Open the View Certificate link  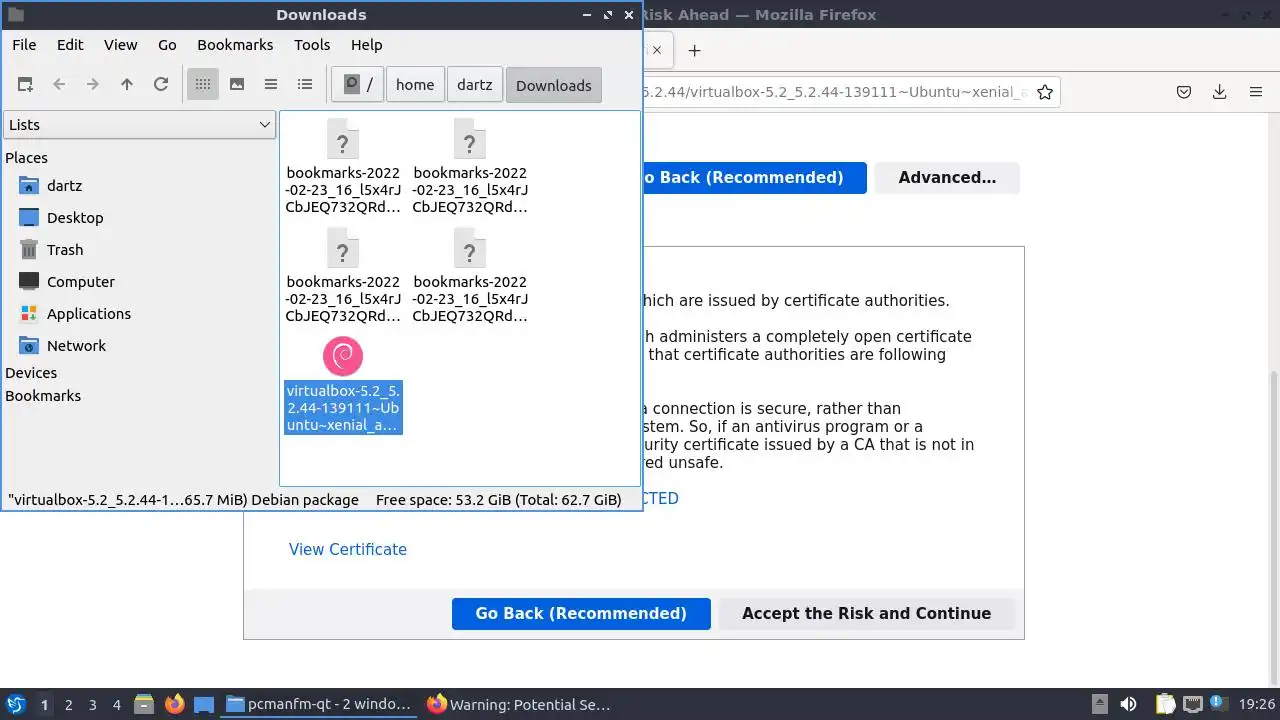pos(348,549)
